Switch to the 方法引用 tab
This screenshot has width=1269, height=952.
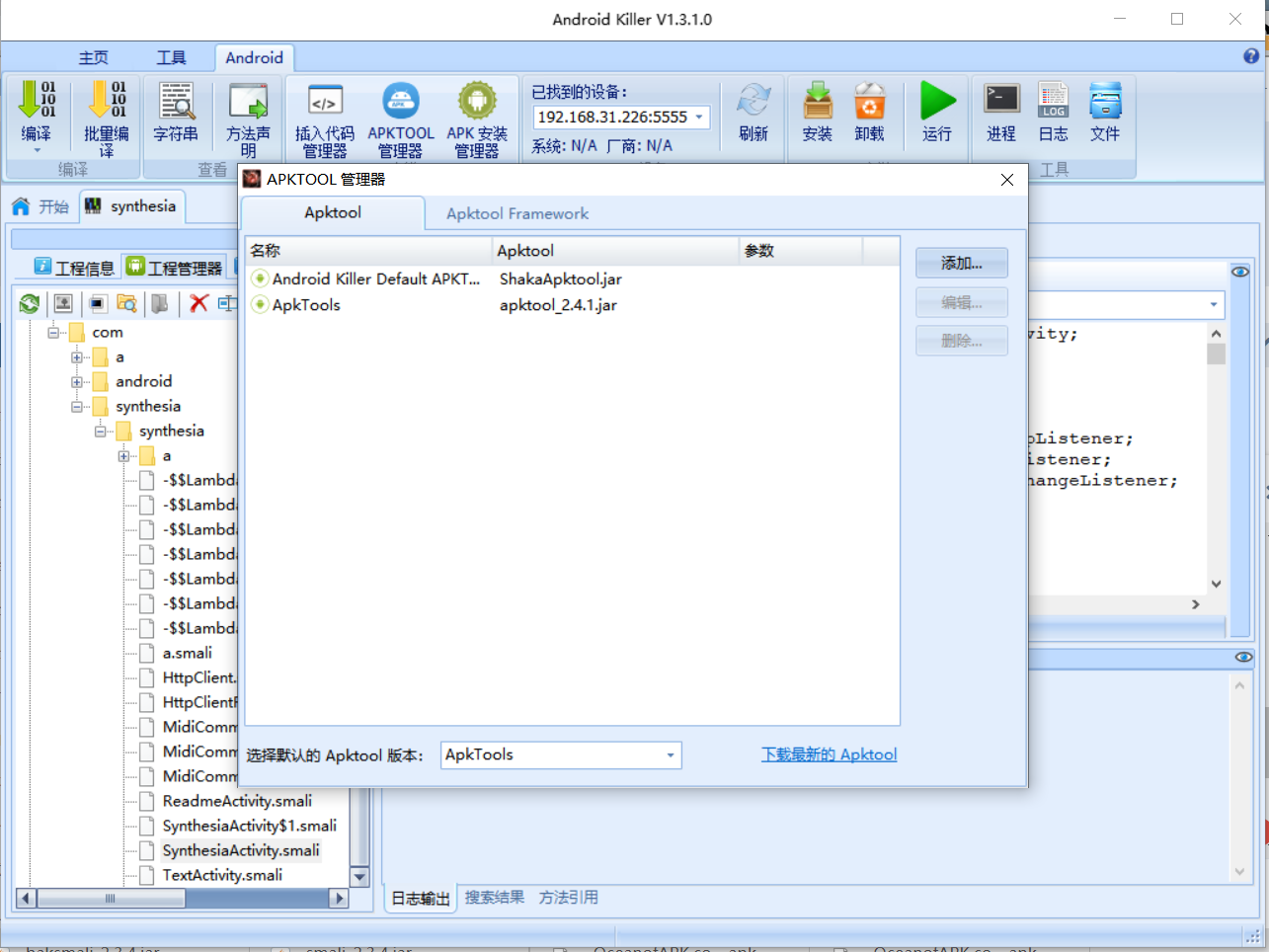(569, 898)
